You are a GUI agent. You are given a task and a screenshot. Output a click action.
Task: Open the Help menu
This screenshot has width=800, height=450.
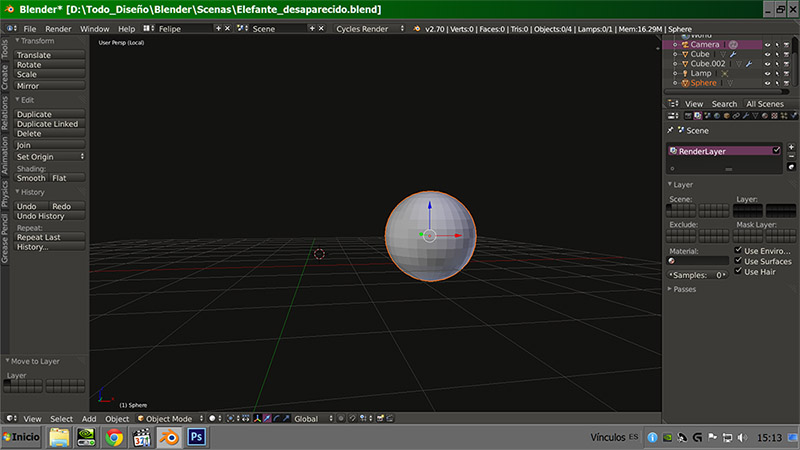click(127, 29)
